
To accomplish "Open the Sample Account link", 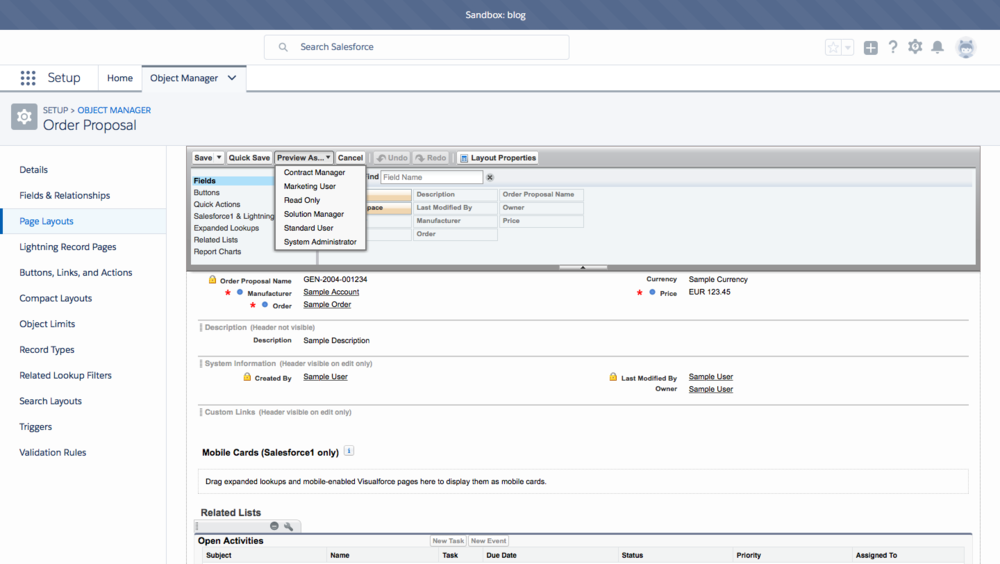I will [331, 292].
